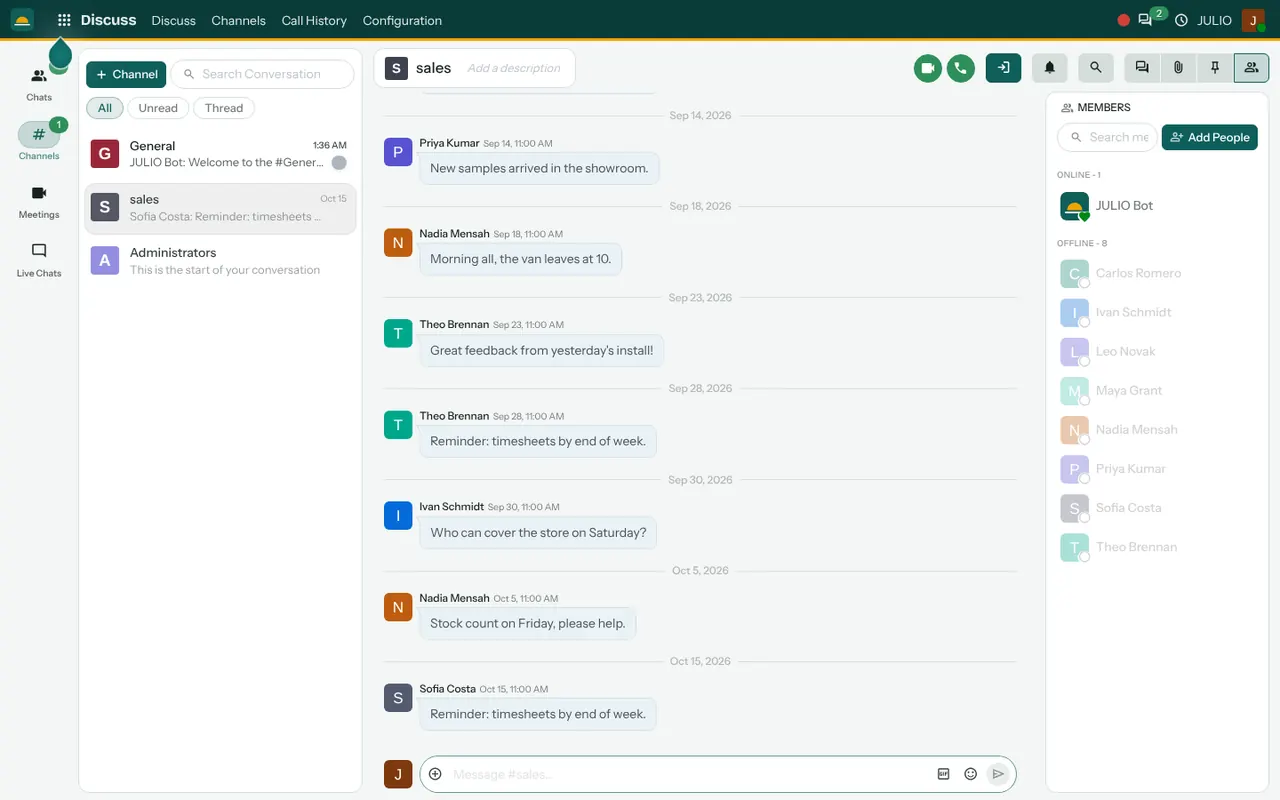The image size is (1280, 800).
Task: Create a new Channel
Action: pos(126,74)
